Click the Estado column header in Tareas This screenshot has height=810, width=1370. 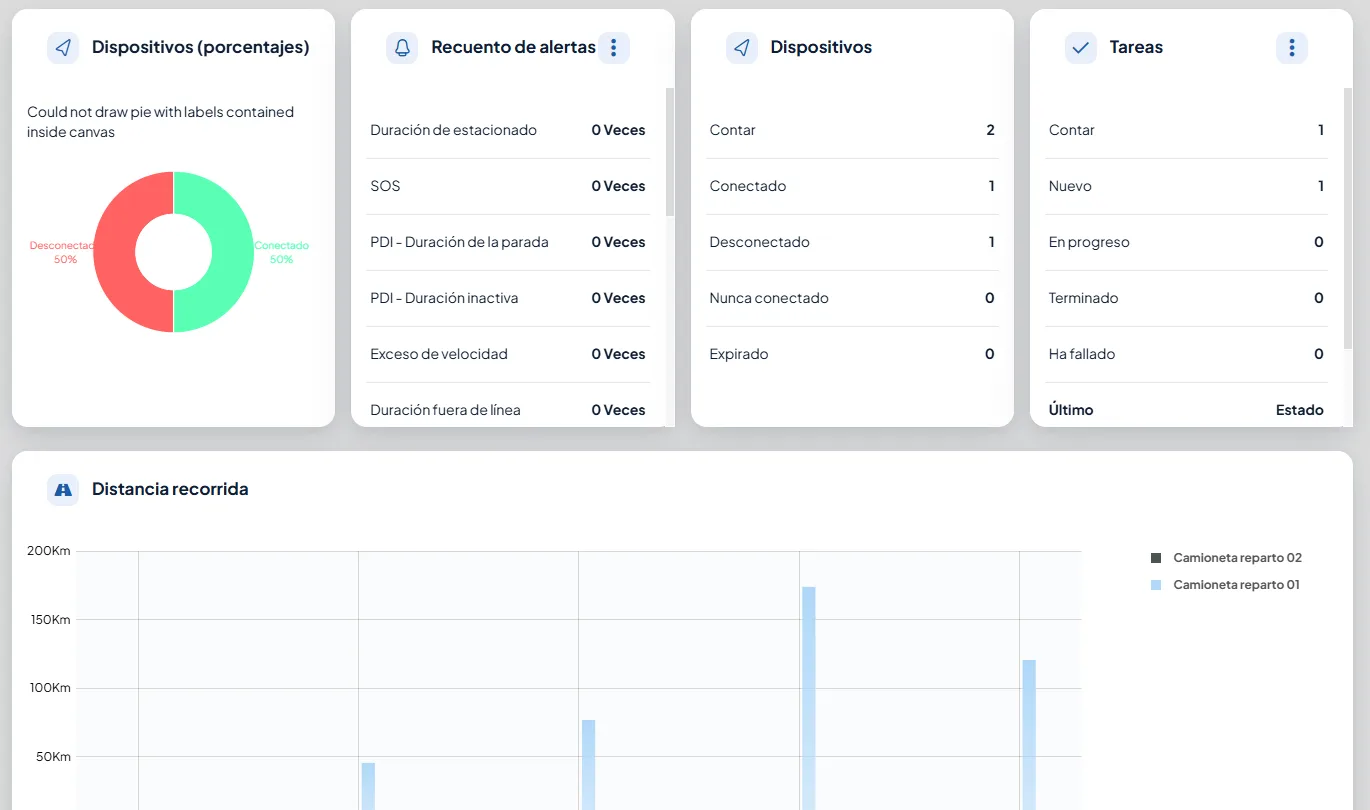[1300, 410]
